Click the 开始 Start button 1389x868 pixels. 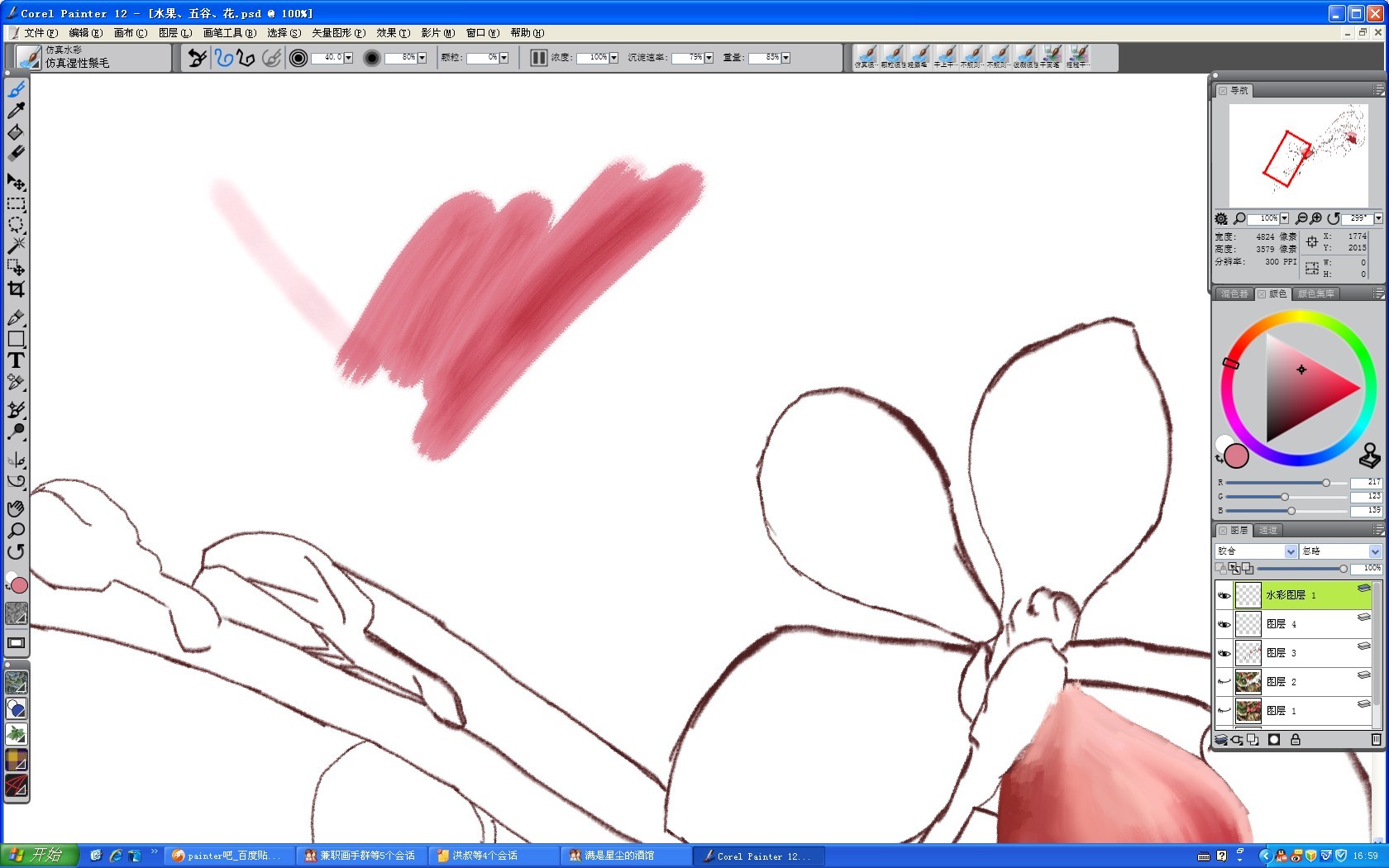click(x=40, y=856)
